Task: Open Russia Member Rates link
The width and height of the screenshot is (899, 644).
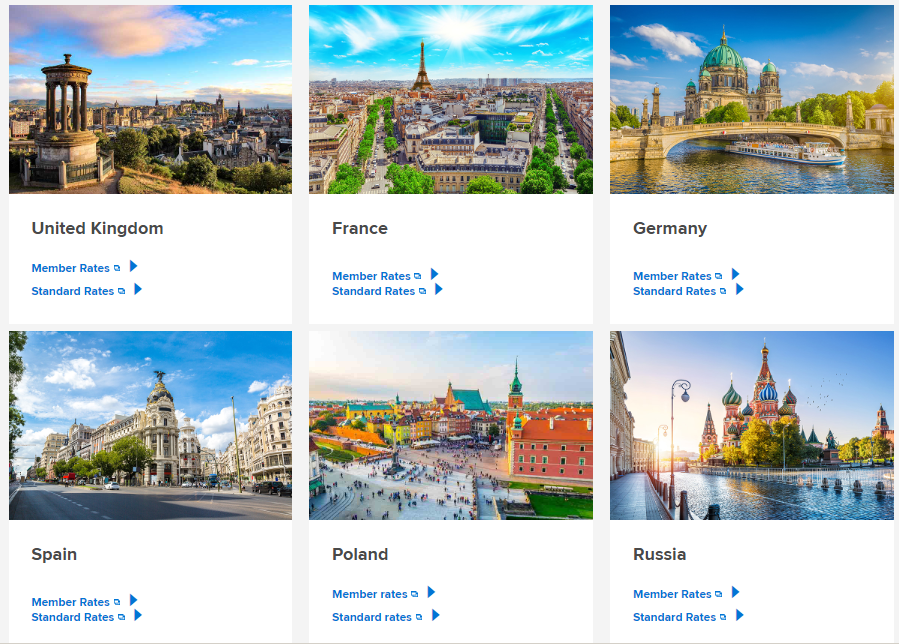Action: 672,595
